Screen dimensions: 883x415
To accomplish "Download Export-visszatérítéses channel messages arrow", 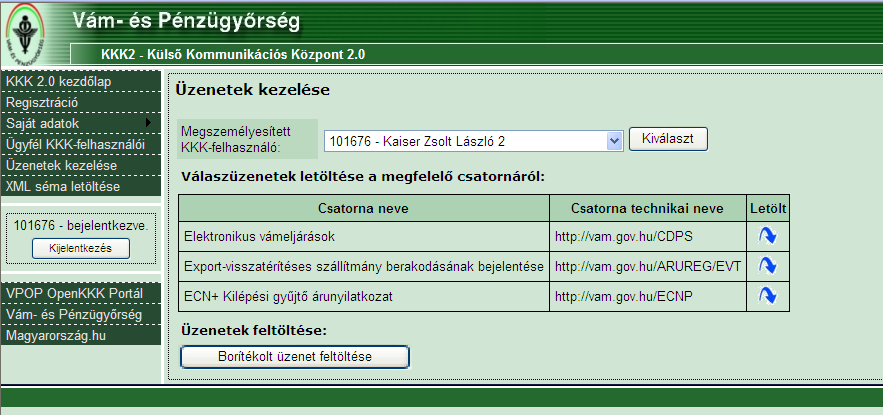I will click(768, 265).
